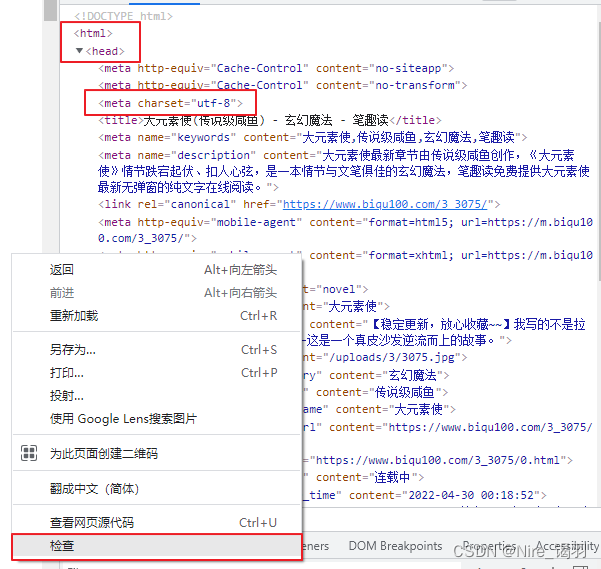The height and width of the screenshot is (569, 601).
Task: Select the 打印... (Print) menu item
Action: coord(156,372)
